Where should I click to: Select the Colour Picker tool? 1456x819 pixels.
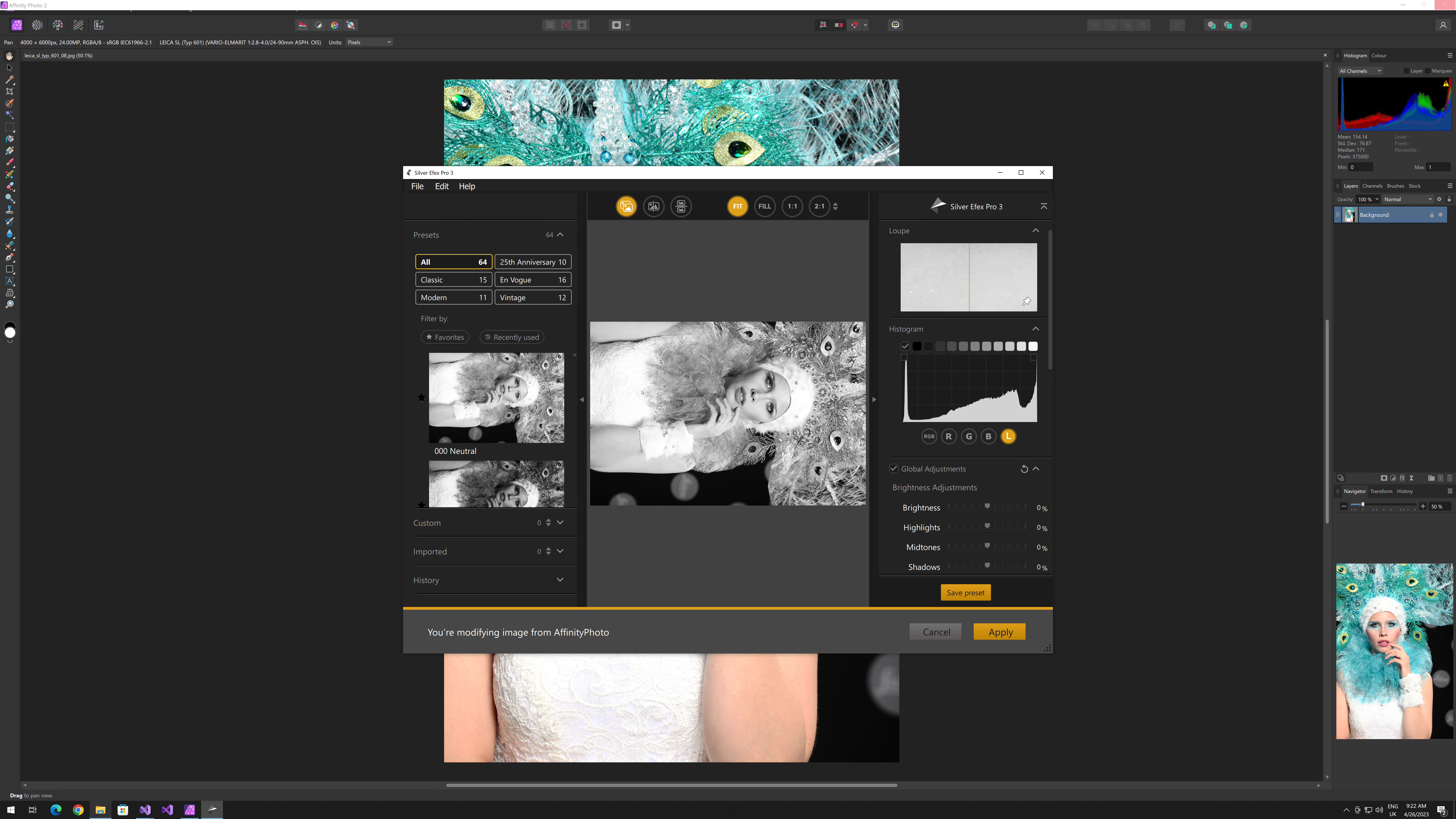[10, 80]
